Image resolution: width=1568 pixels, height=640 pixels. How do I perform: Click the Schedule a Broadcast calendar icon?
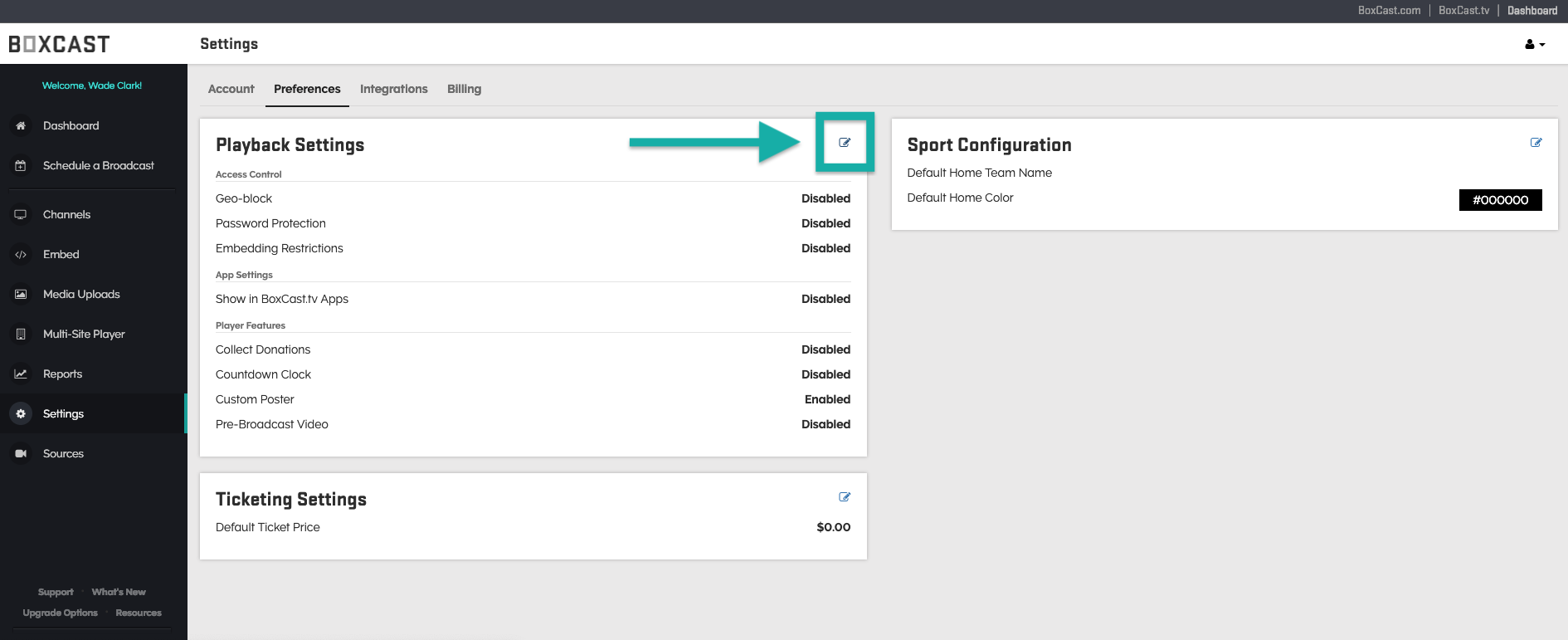pyautogui.click(x=21, y=166)
